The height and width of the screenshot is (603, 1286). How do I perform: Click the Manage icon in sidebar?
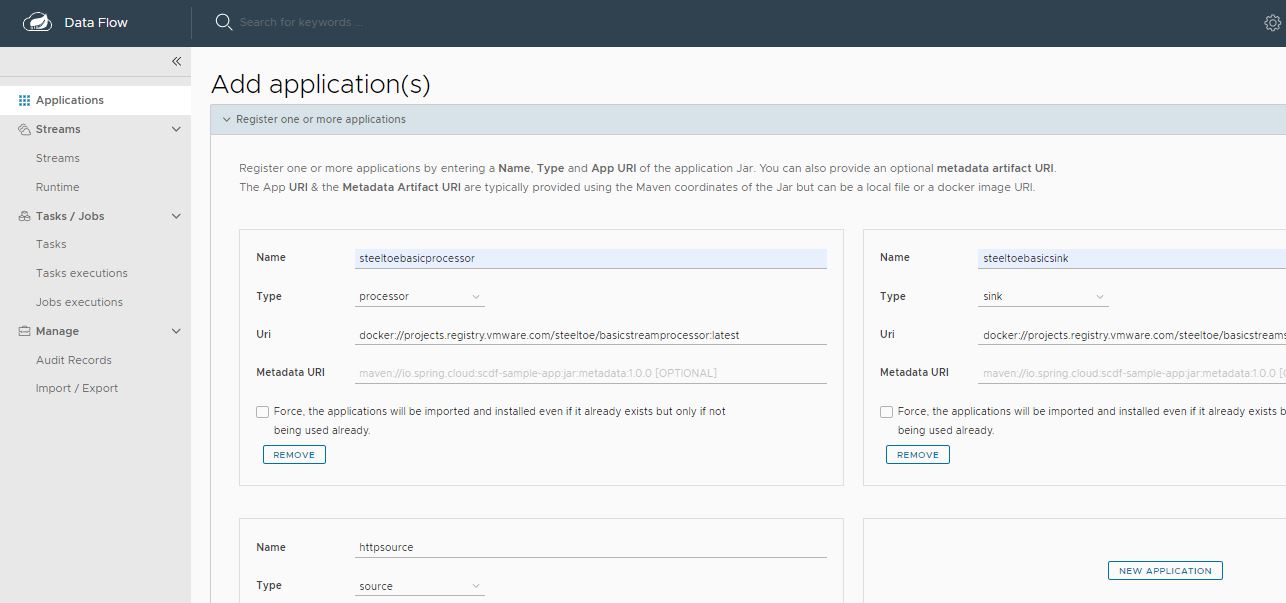[22, 331]
